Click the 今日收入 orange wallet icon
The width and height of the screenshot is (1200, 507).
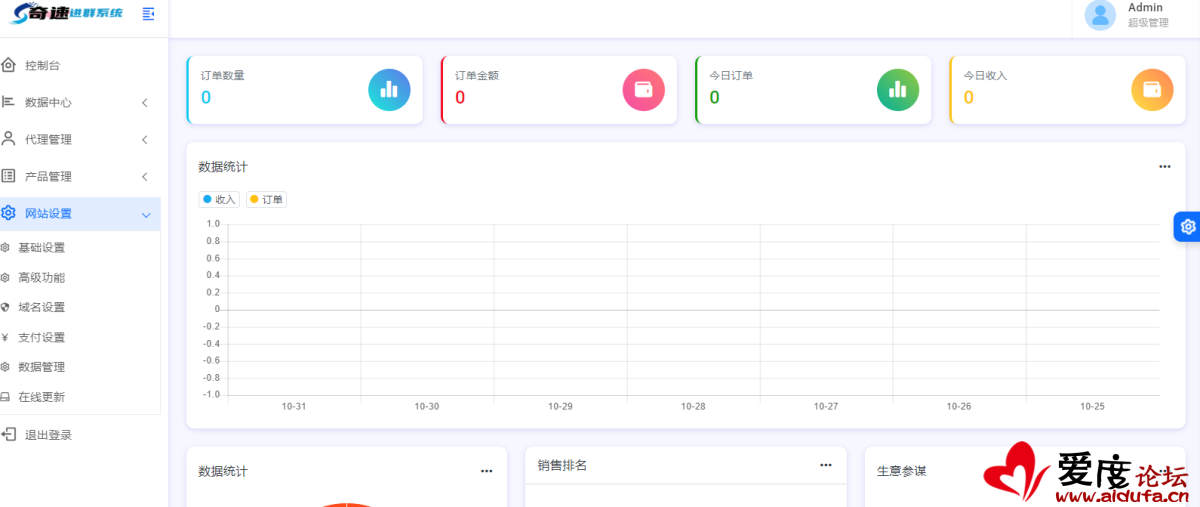pos(1152,90)
